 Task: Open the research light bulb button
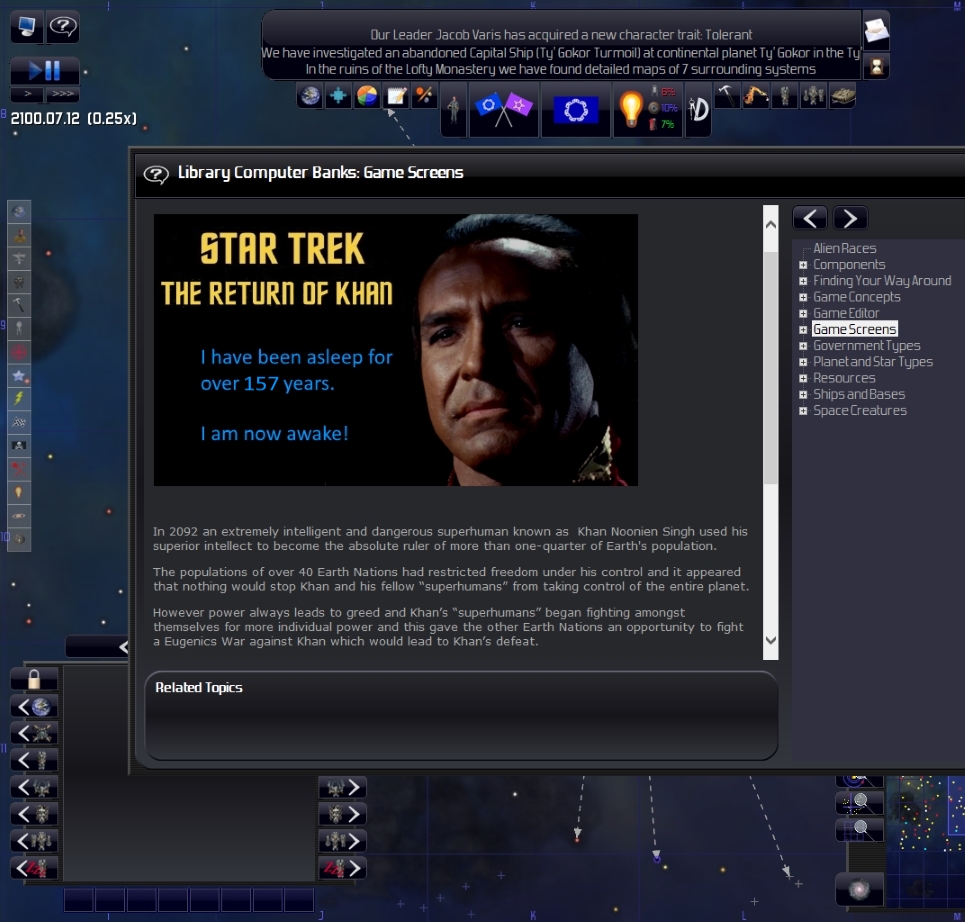pos(647,110)
